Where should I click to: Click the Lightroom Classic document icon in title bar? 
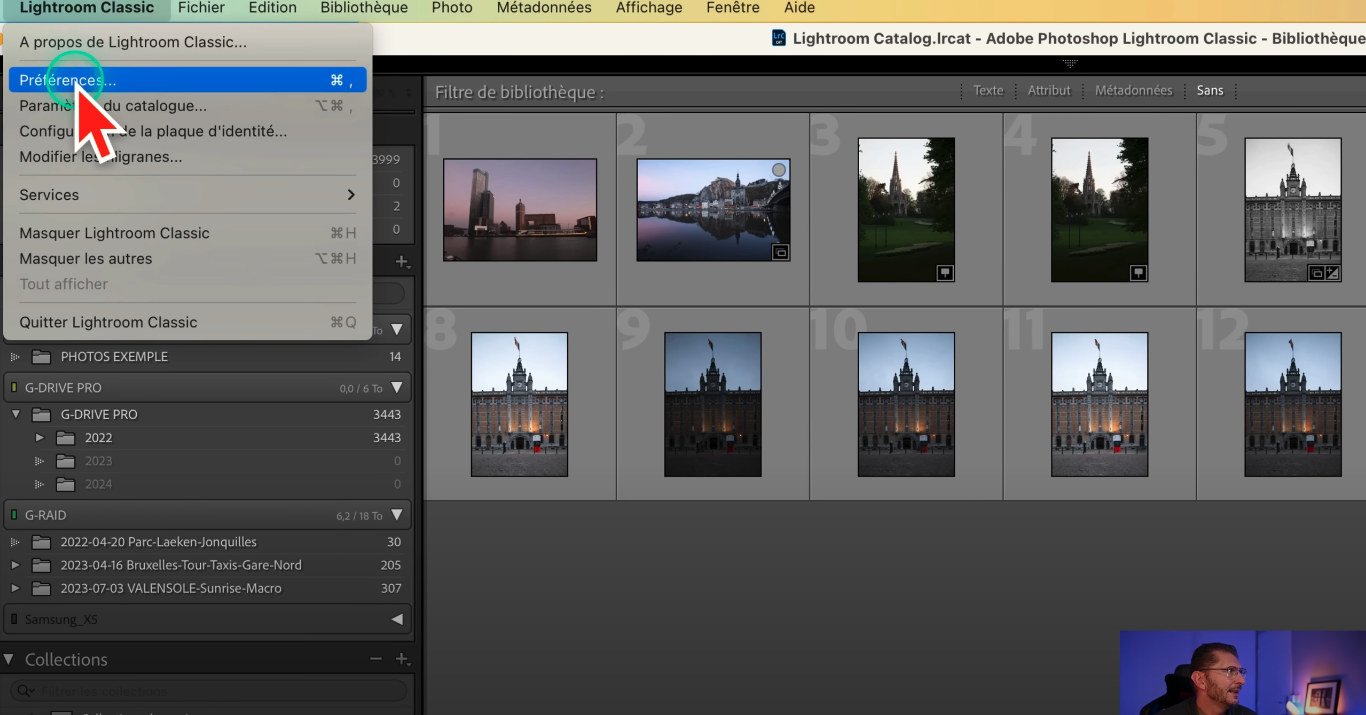(x=779, y=38)
